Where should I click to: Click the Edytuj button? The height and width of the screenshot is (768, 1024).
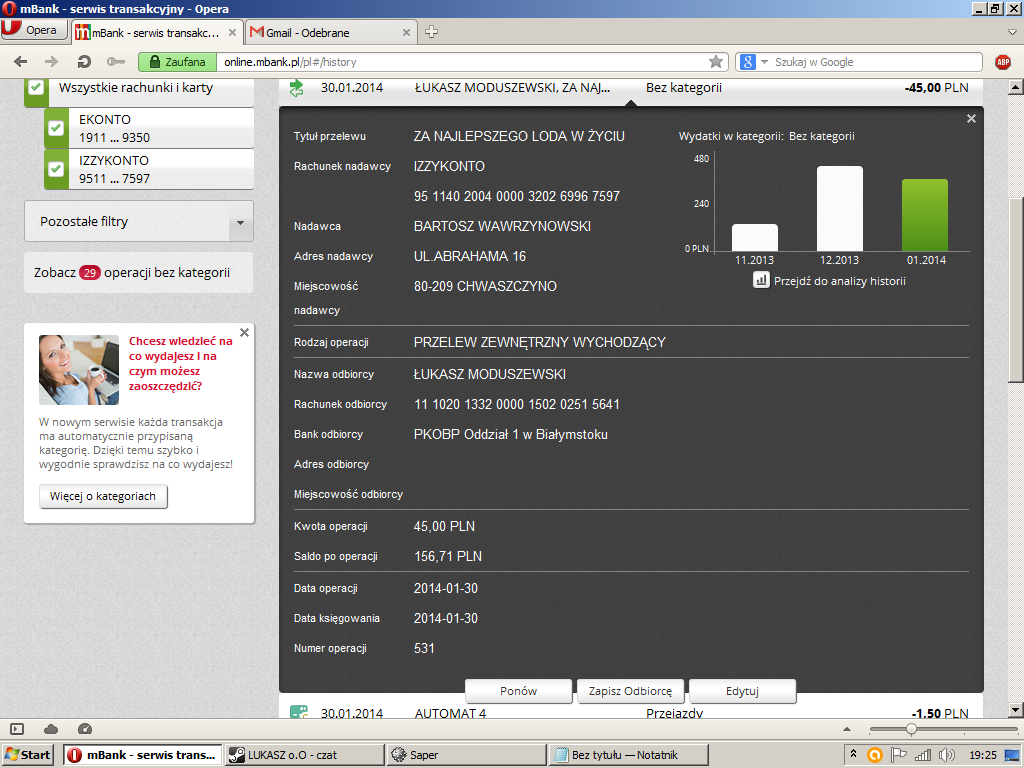click(x=743, y=691)
